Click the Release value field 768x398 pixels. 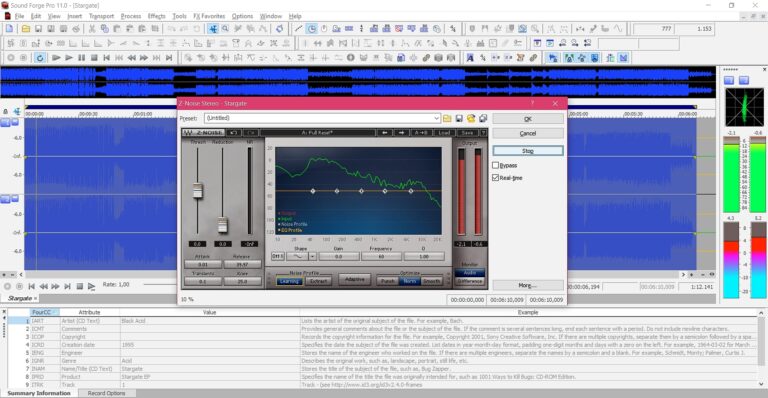(x=242, y=264)
